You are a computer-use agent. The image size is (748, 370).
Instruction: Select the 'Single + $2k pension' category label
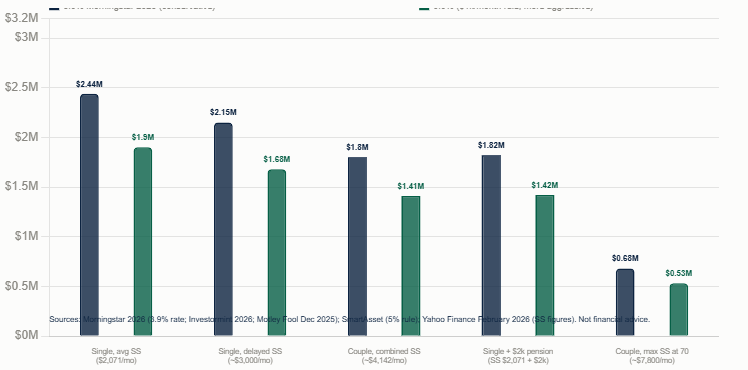[518, 356]
